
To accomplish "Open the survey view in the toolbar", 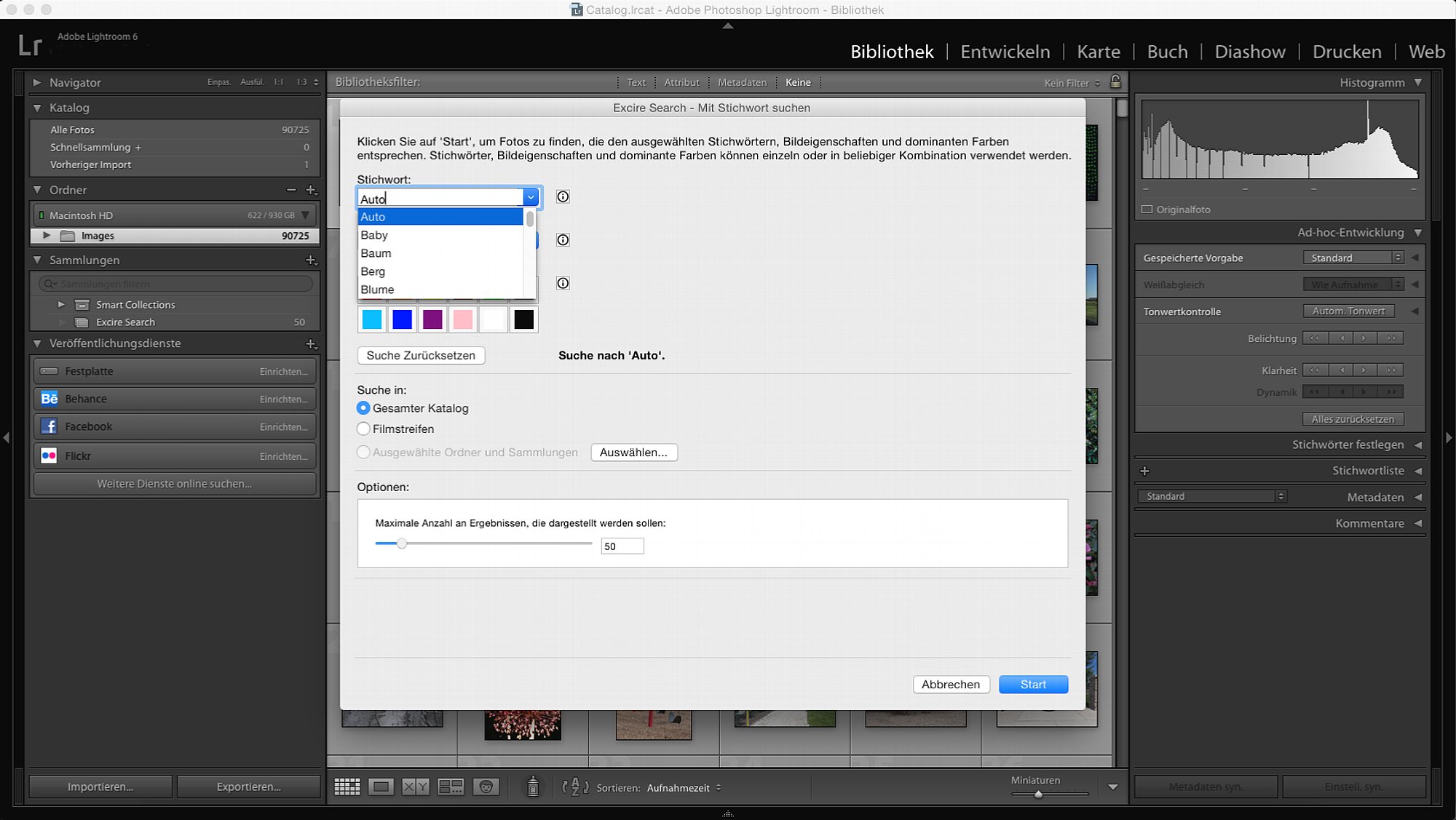I will pyautogui.click(x=451, y=787).
